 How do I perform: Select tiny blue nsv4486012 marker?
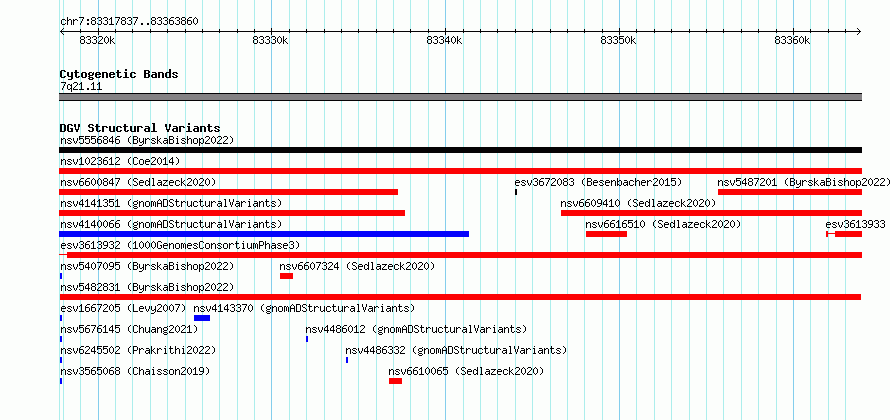307,339
